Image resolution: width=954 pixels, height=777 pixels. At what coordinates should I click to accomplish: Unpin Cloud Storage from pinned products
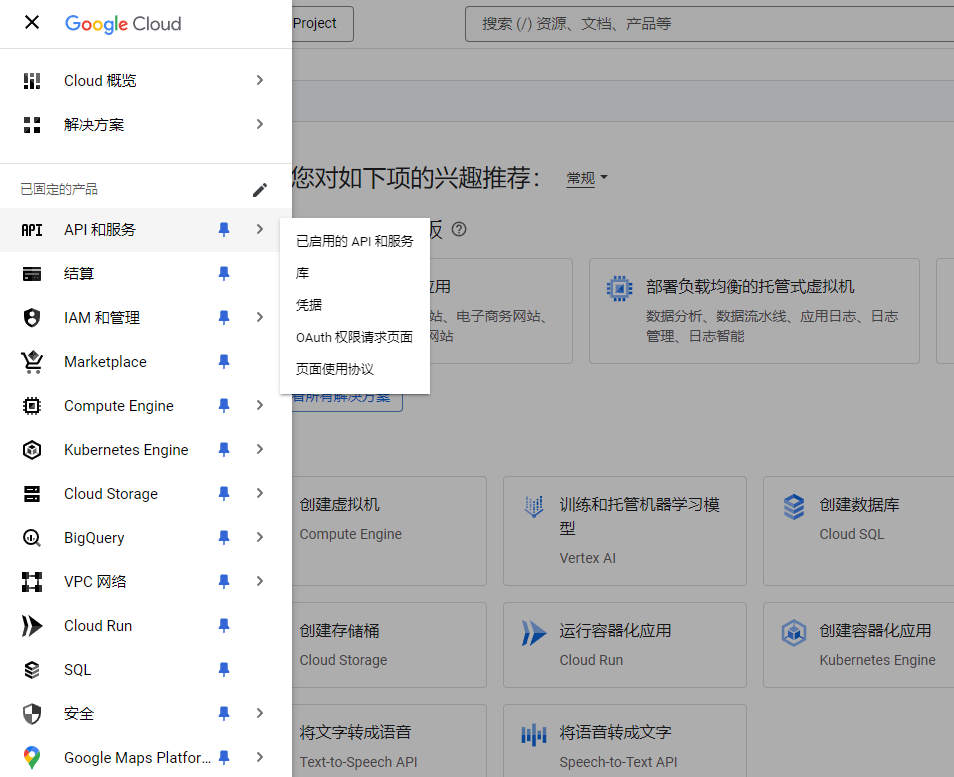coord(224,493)
